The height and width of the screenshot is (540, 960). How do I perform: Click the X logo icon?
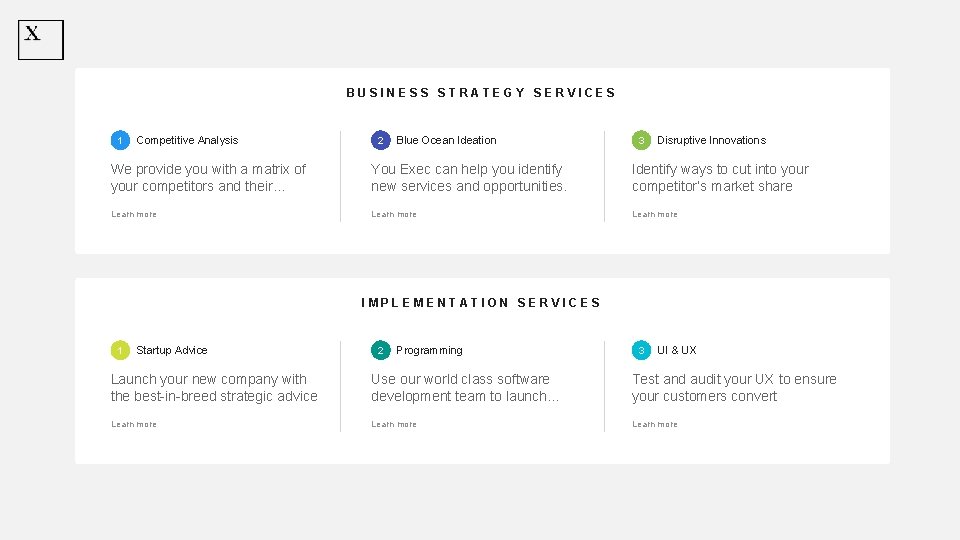(x=40, y=40)
